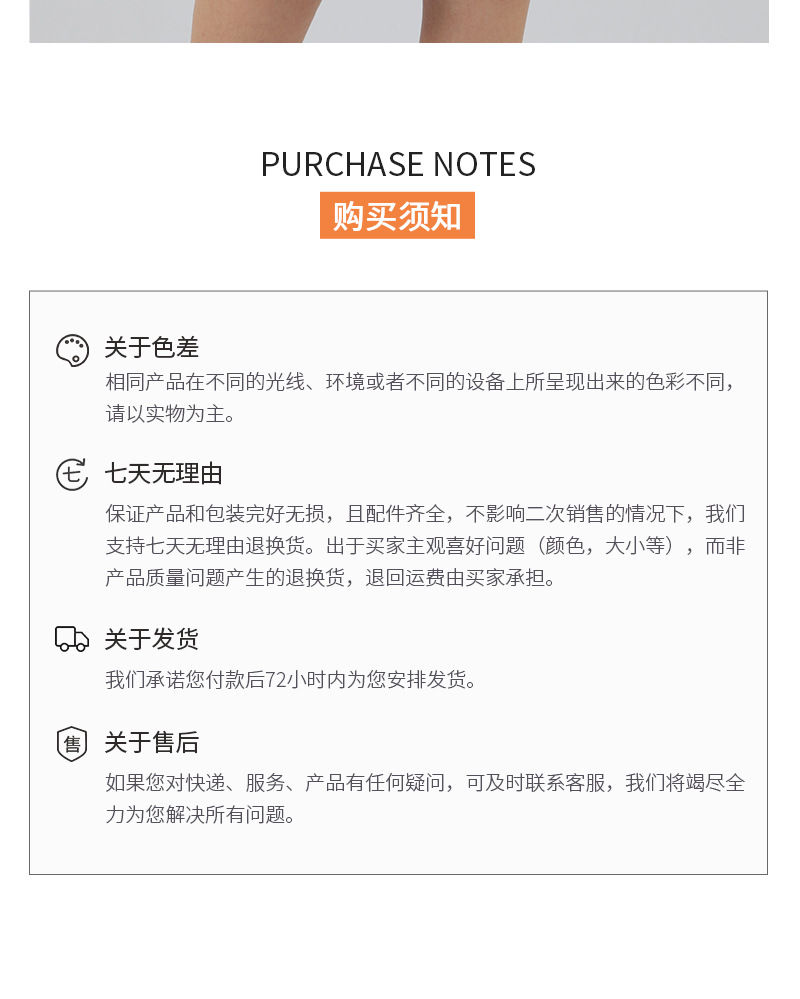Click the delivery truck icon

coord(72,639)
